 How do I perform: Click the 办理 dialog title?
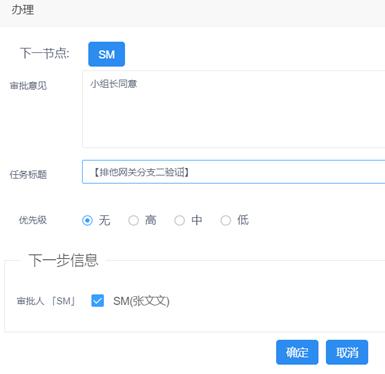pos(23,10)
